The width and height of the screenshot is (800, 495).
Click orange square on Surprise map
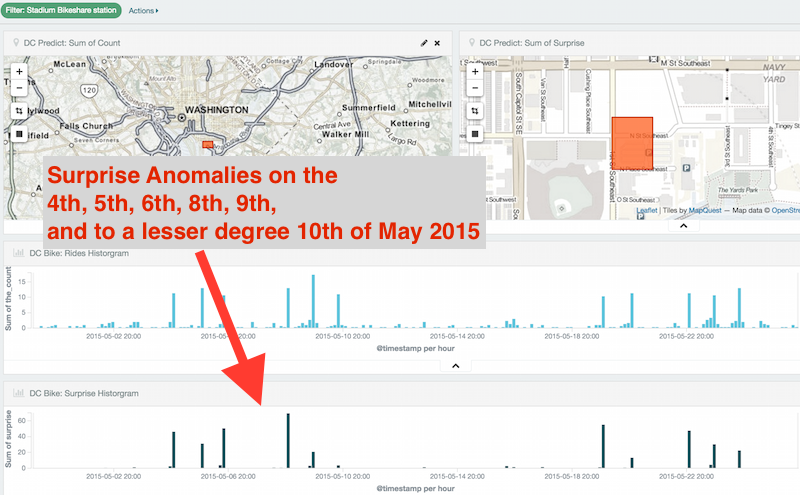pos(632,143)
